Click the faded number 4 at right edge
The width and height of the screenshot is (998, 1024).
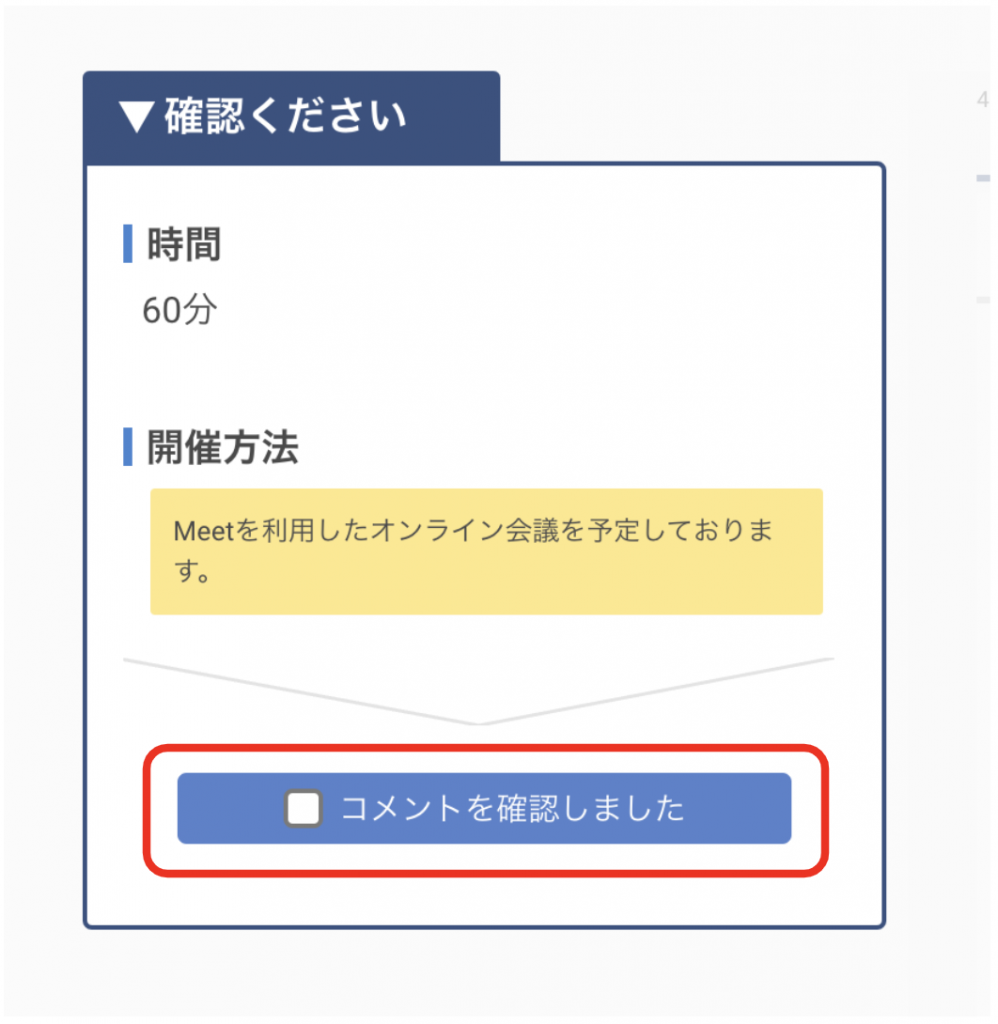pyautogui.click(x=982, y=99)
